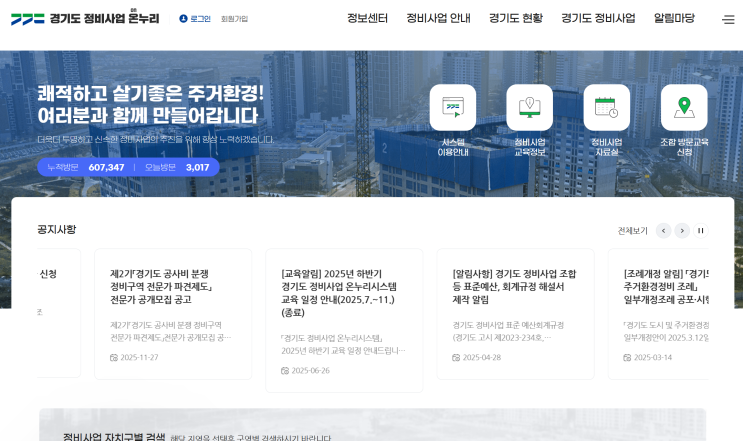Open the 정보센터 menu
The height and width of the screenshot is (441, 743).
coord(367,18)
